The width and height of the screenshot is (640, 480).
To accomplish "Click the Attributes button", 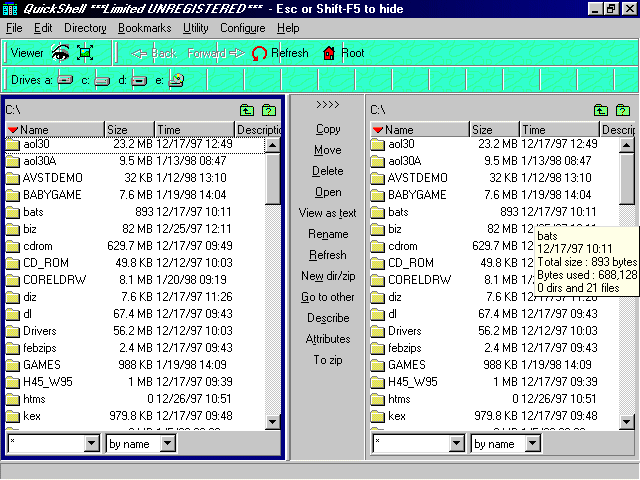I will pyautogui.click(x=327, y=339).
